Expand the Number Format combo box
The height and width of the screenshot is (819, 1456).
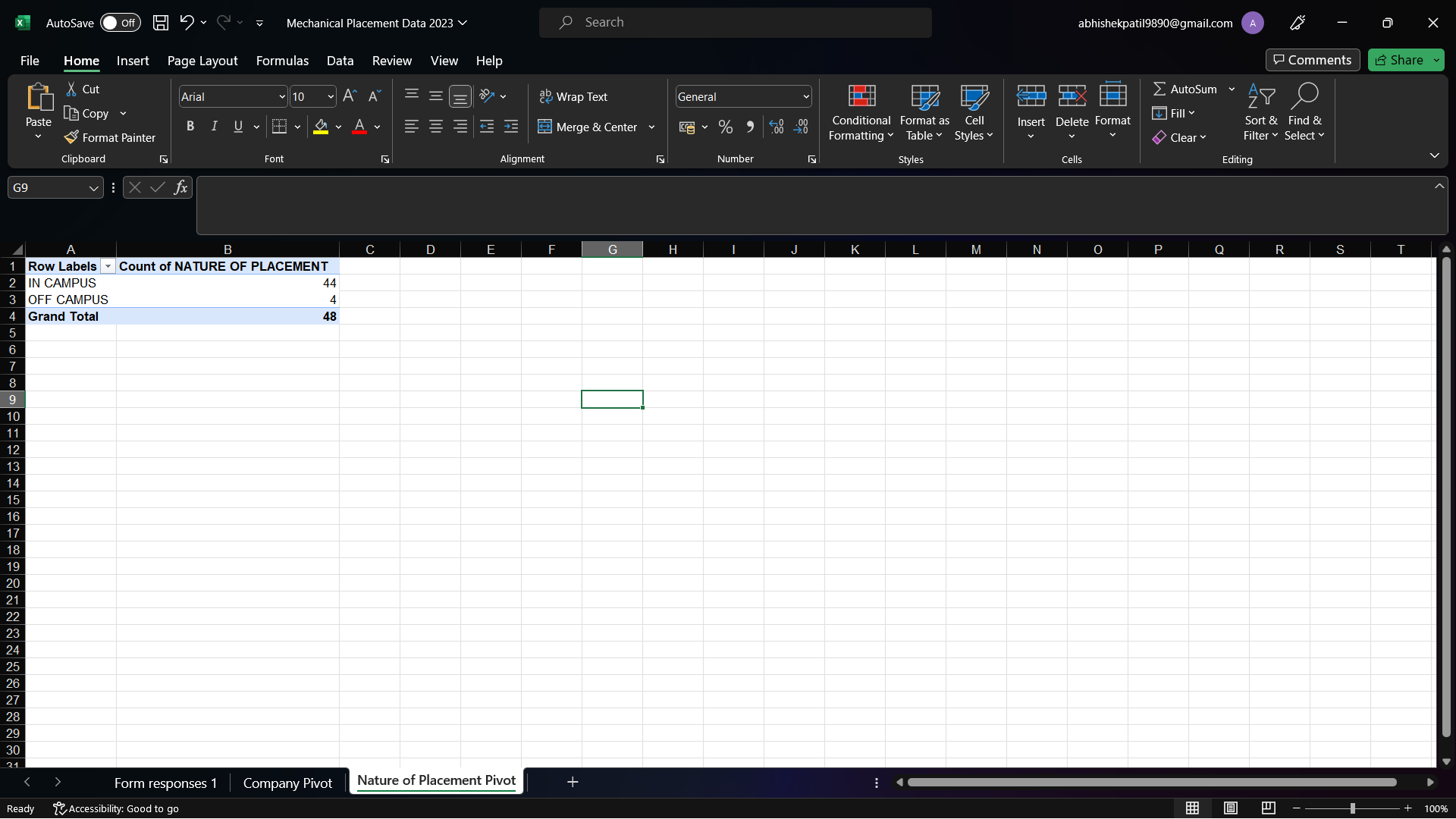805,96
